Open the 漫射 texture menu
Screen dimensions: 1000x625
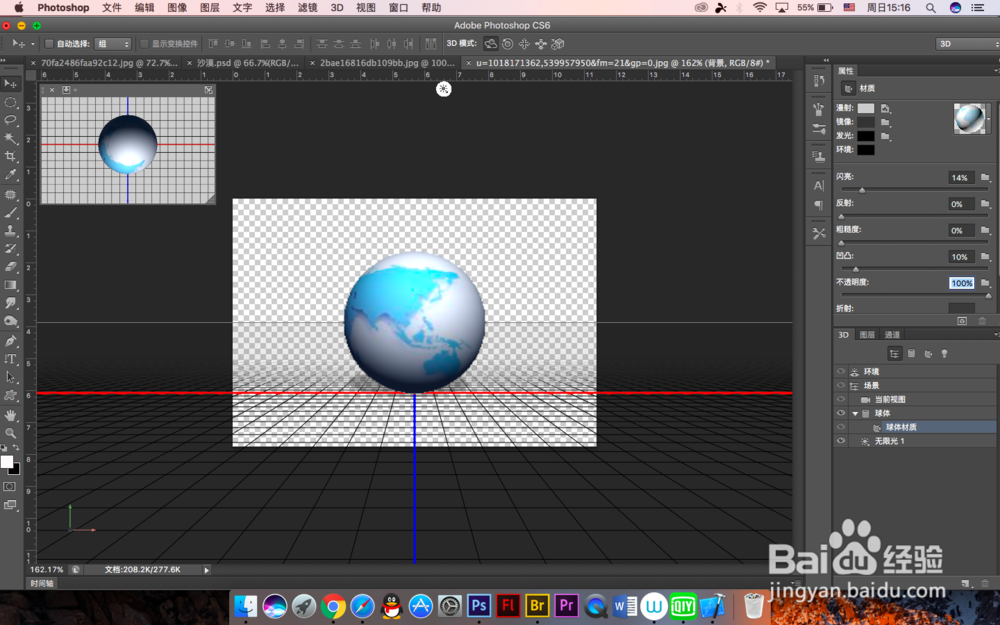885,109
